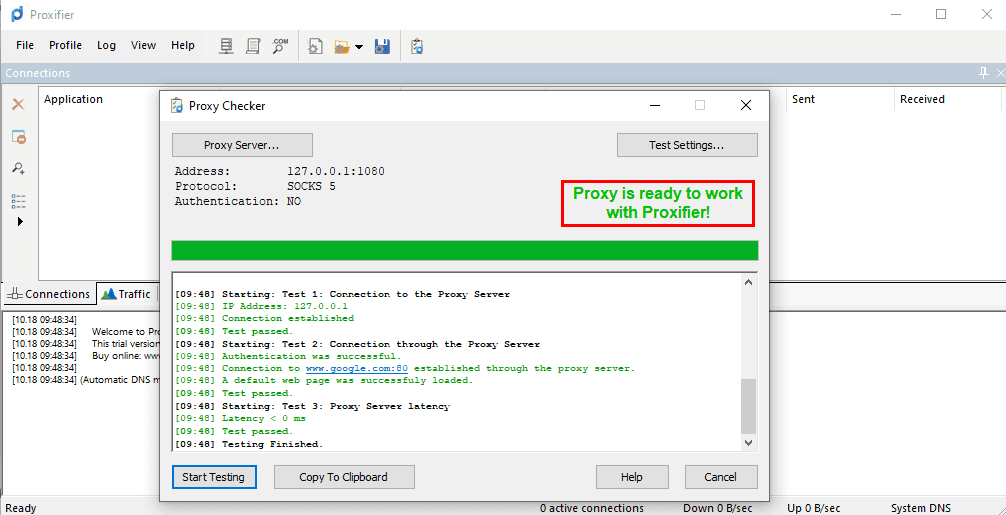Minimize the Proxy Checker dialog
This screenshot has width=1006, height=515.
(654, 106)
